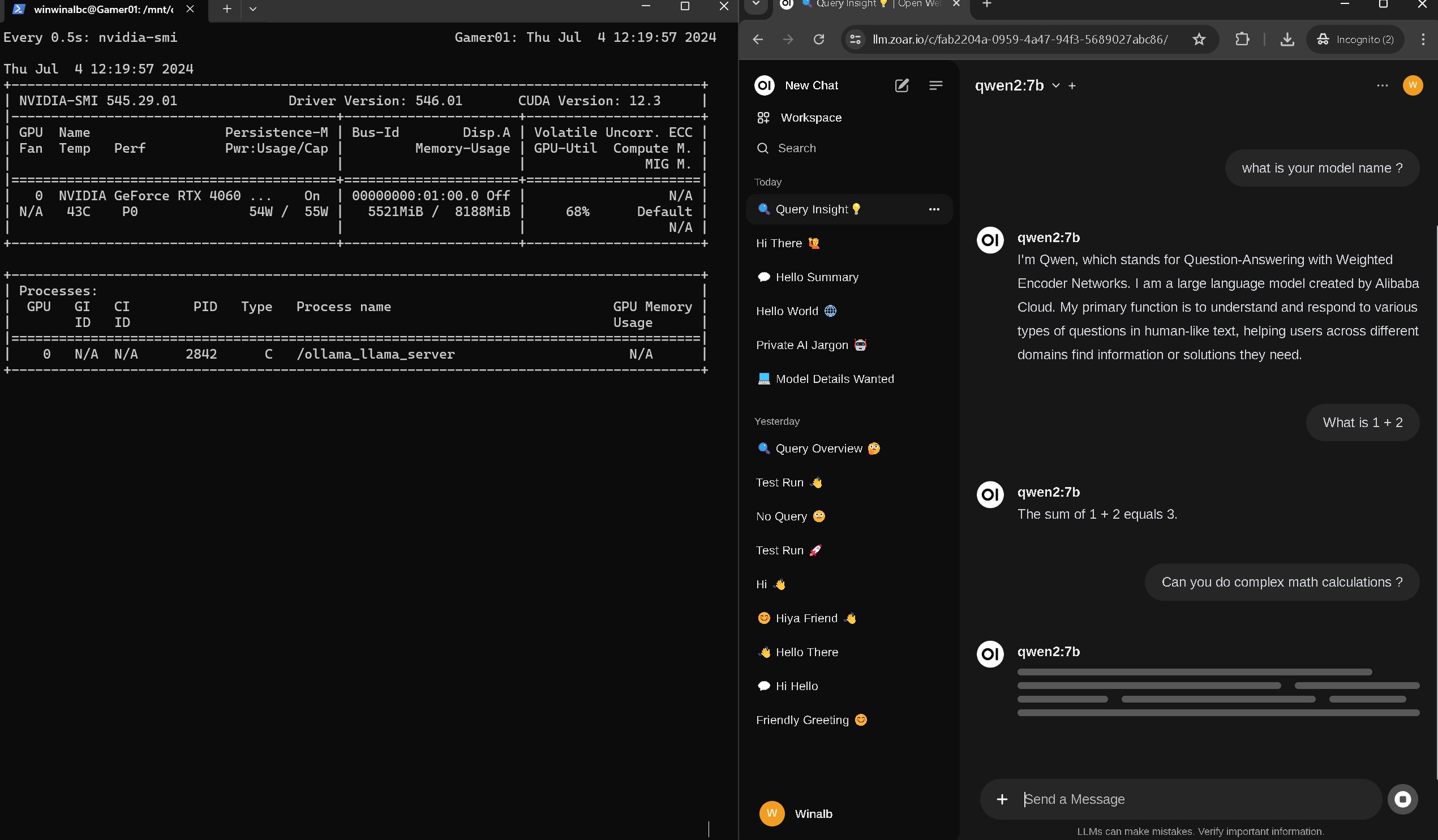Open Winalb user profile menu
The width and height of the screenshot is (1438, 840).
796,814
